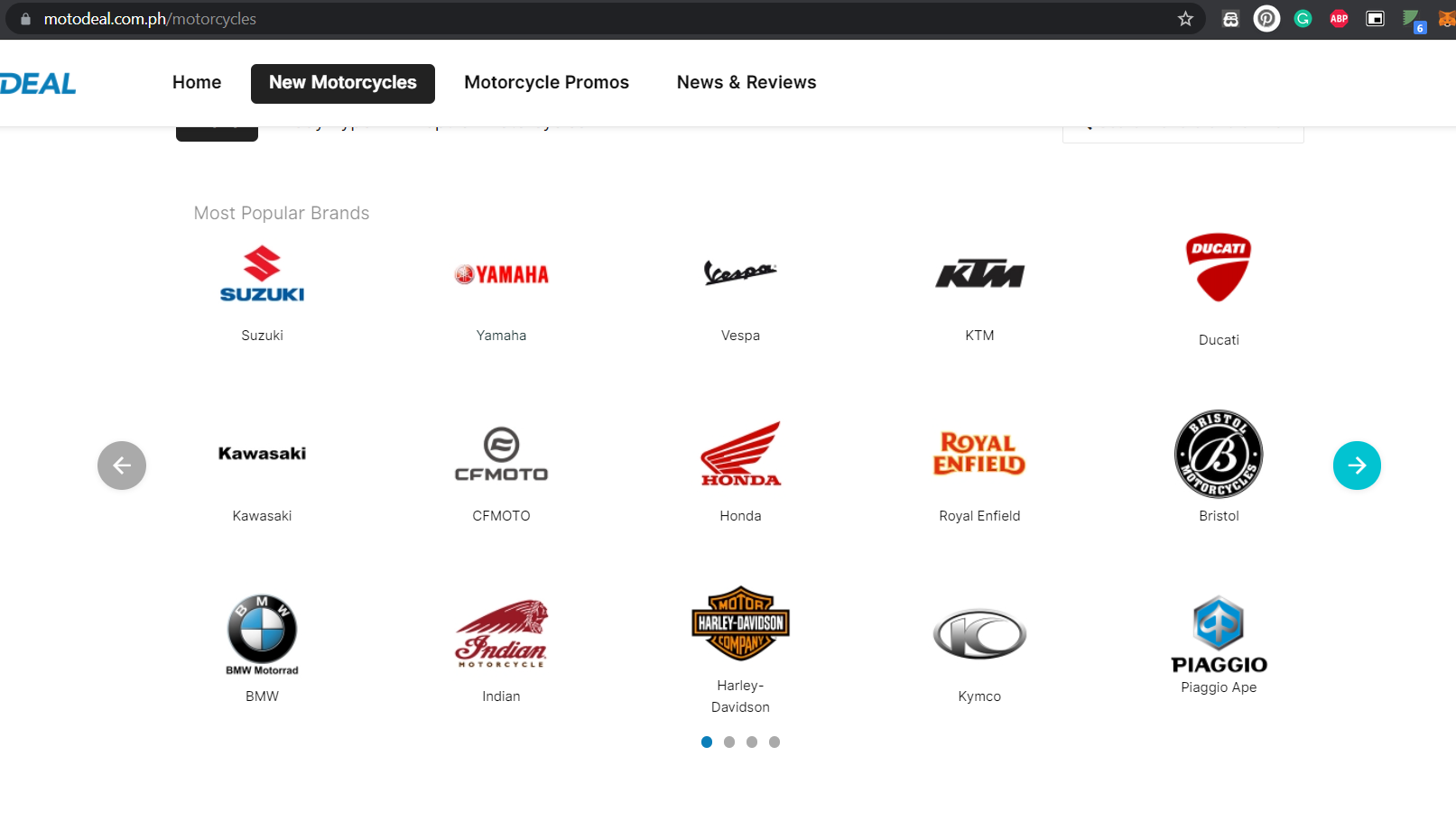The width and height of the screenshot is (1456, 839).
Task: Click the Indian Motorcycle headdress logo
Action: tap(501, 634)
